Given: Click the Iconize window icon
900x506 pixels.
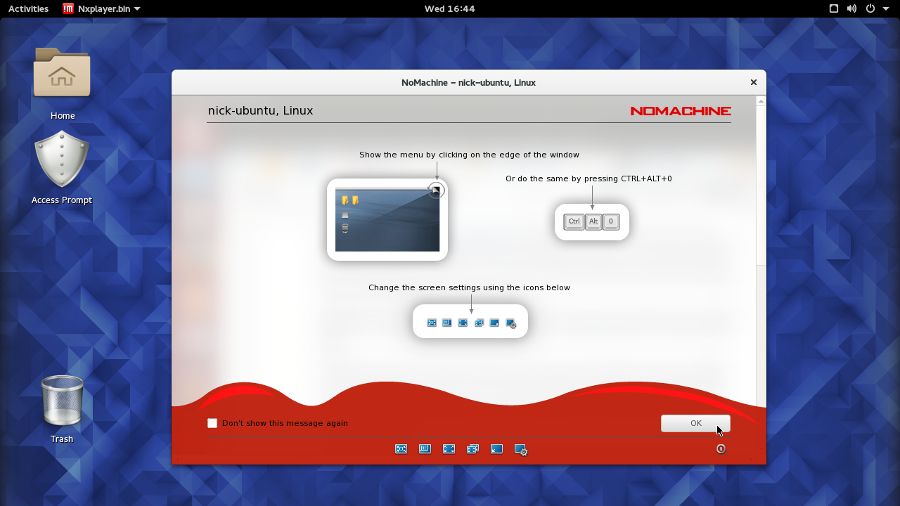Looking at the screenshot, I should pos(496,449).
